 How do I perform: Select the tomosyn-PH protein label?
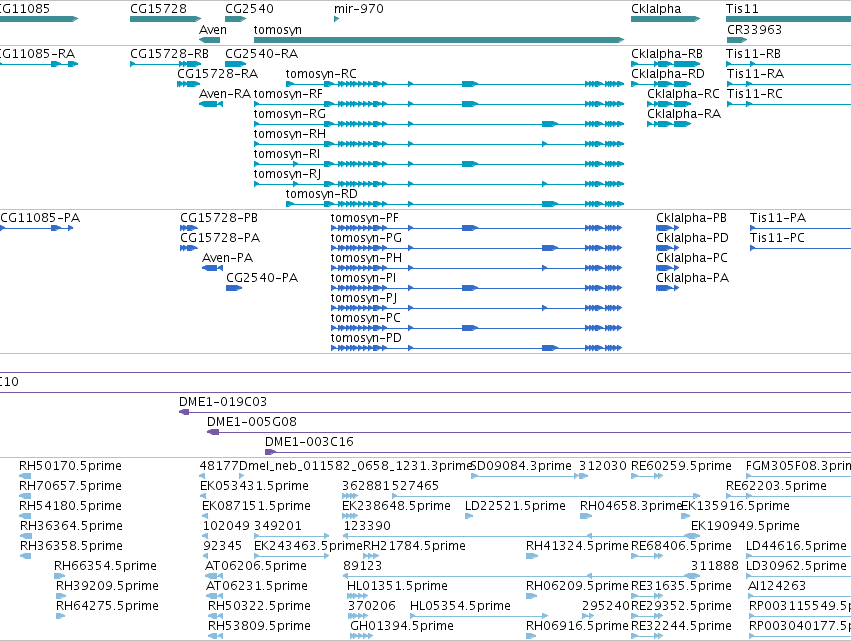pyautogui.click(x=366, y=258)
